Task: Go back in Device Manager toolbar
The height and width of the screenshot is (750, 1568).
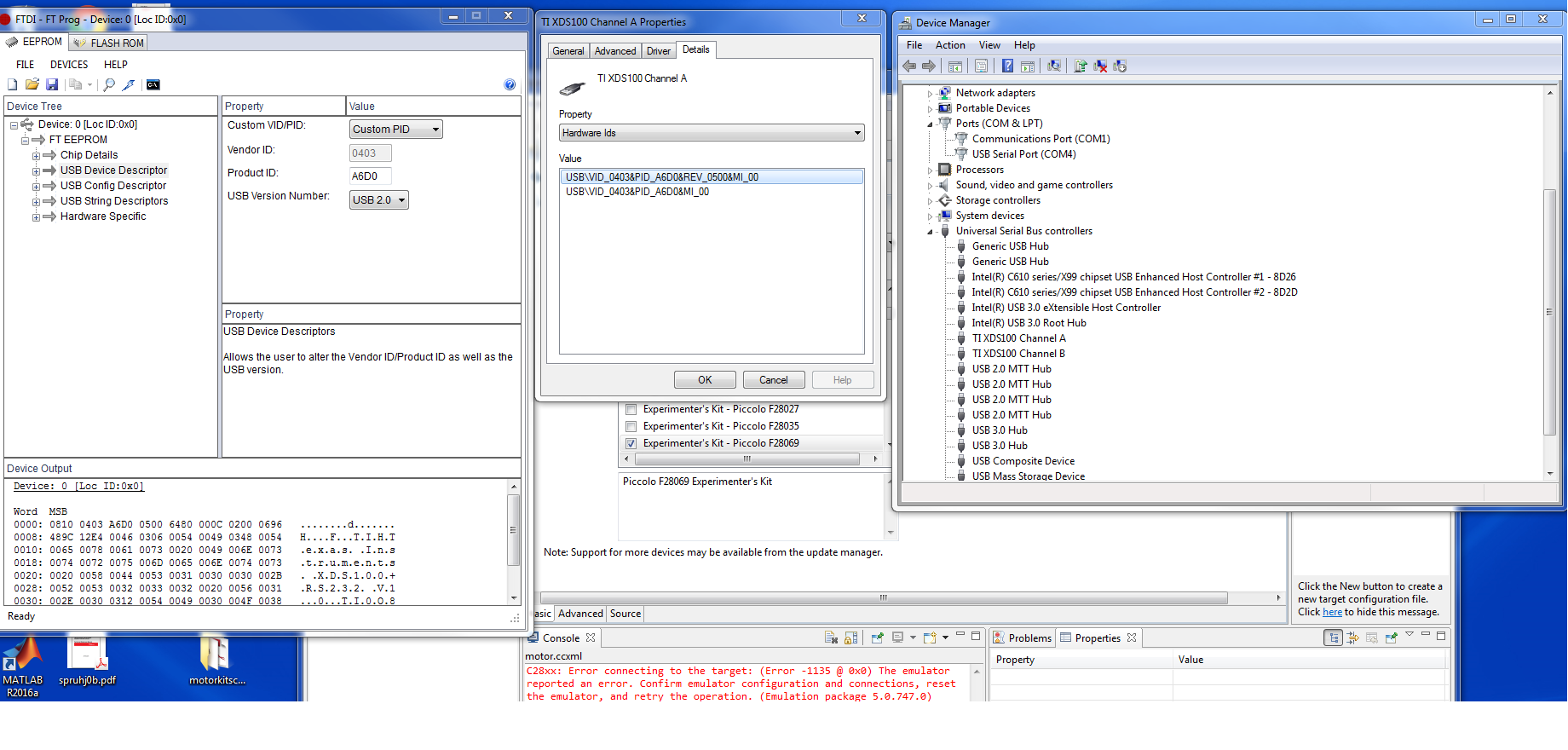Action: click(909, 66)
